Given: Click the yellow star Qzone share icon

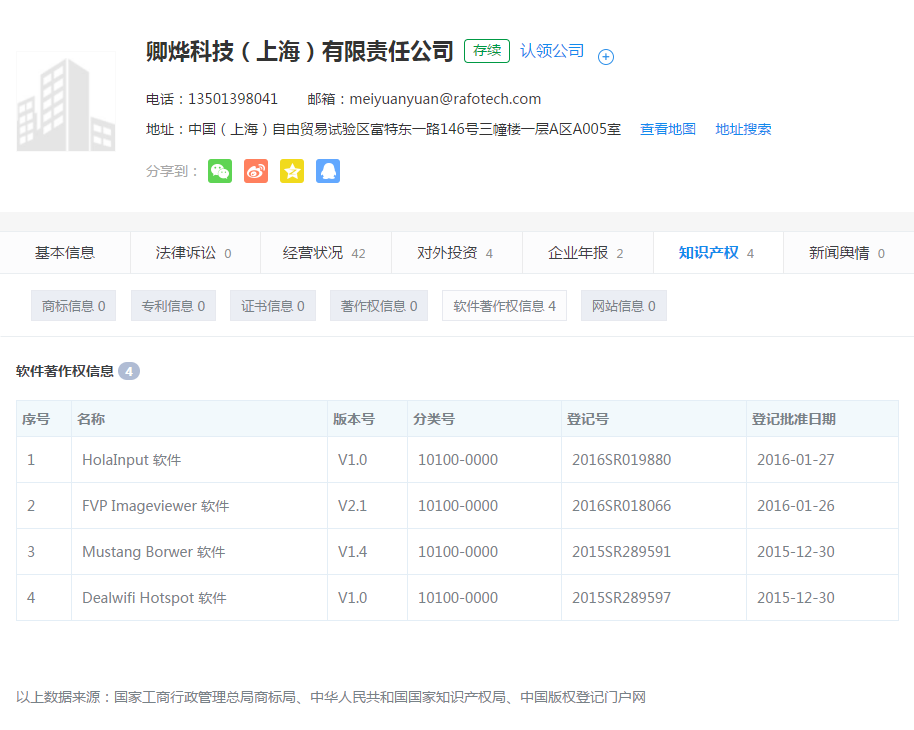Looking at the screenshot, I should (x=291, y=170).
